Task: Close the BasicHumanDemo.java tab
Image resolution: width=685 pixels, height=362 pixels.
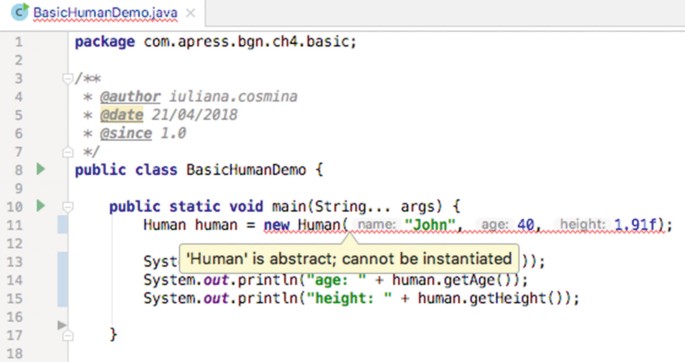Action: pyautogui.click(x=190, y=13)
